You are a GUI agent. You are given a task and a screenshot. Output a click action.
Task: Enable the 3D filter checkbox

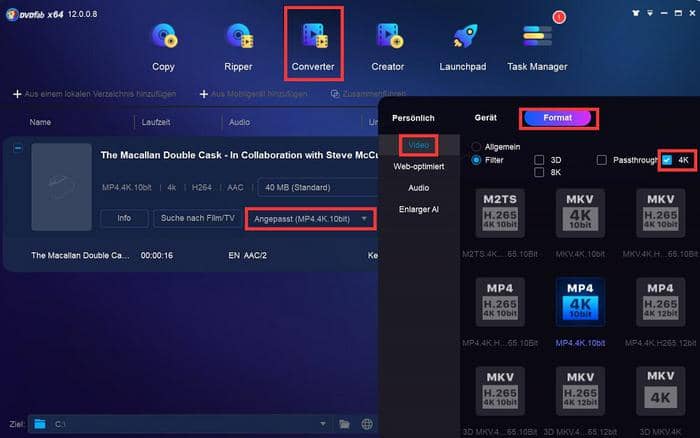coord(539,160)
